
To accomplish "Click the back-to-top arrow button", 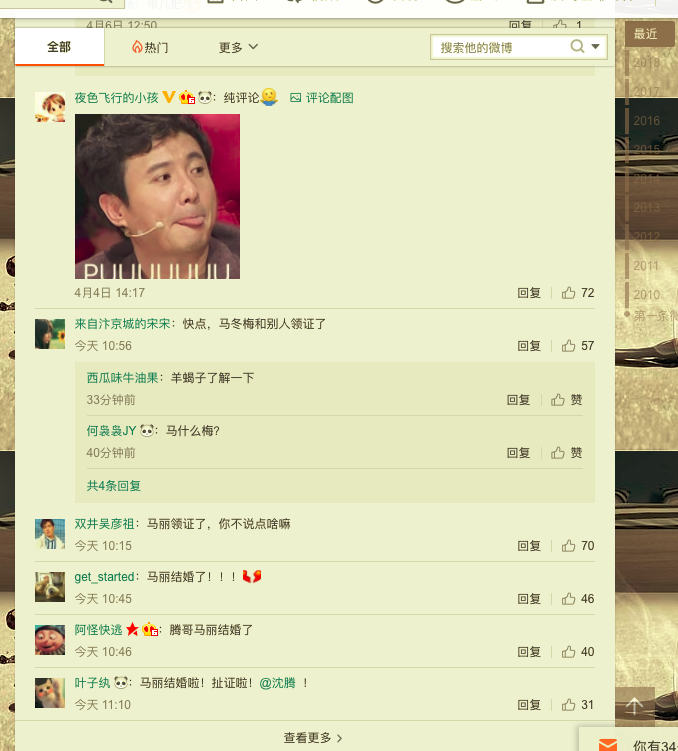I will coord(635,706).
